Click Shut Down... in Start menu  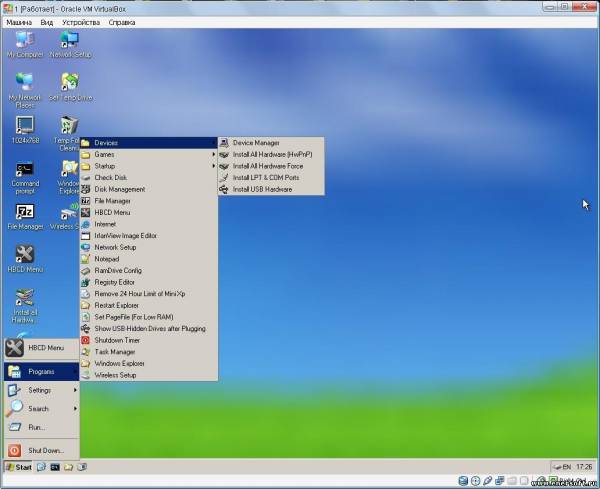point(41,450)
